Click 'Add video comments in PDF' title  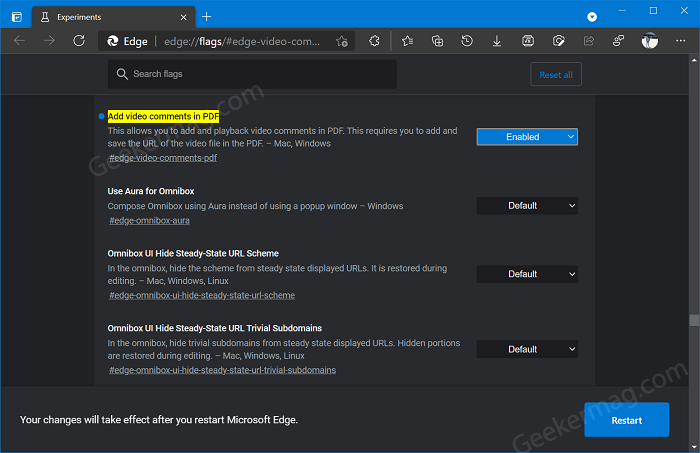(x=163, y=116)
